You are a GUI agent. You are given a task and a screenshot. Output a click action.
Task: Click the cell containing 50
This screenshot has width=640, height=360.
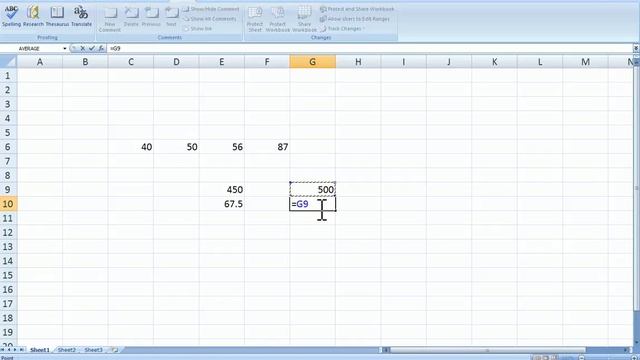tap(176, 147)
